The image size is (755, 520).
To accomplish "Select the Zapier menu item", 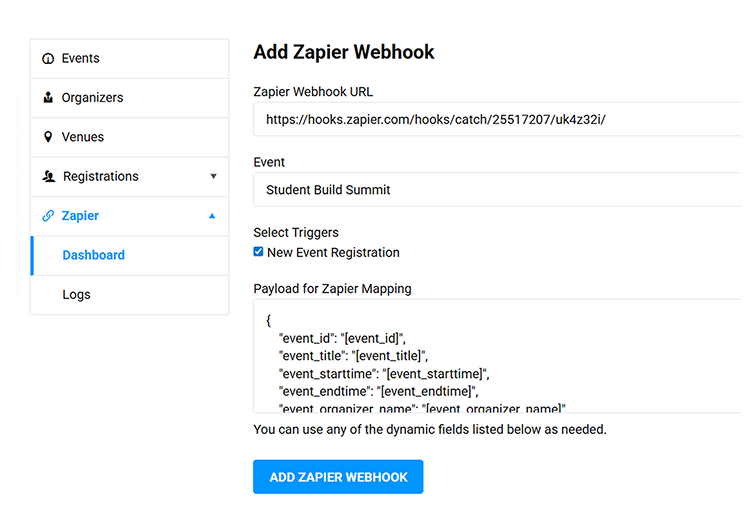I will pyautogui.click(x=130, y=216).
